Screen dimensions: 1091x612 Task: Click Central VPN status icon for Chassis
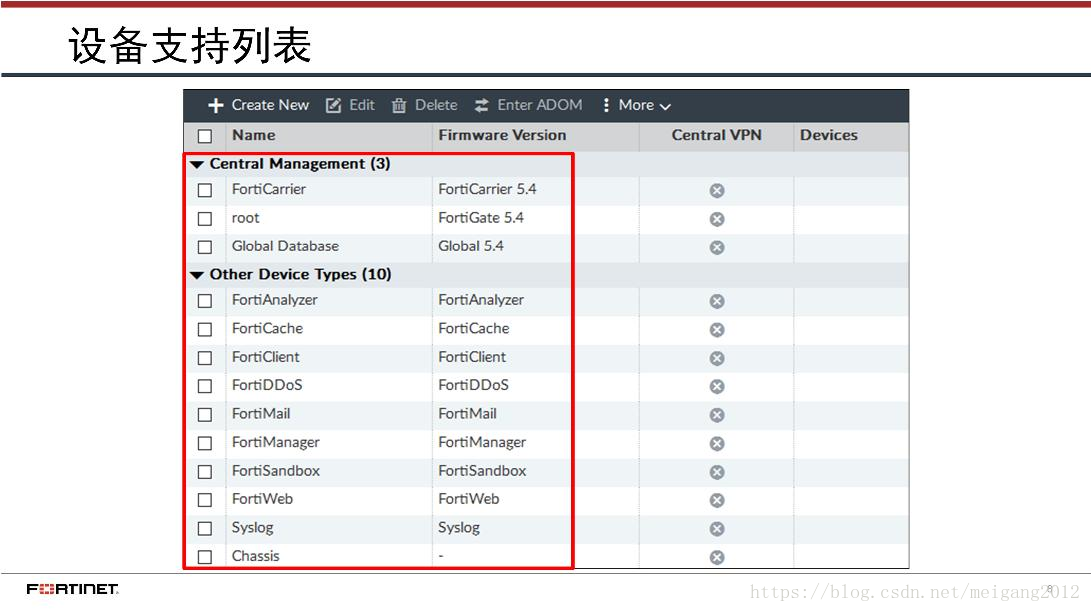point(717,557)
